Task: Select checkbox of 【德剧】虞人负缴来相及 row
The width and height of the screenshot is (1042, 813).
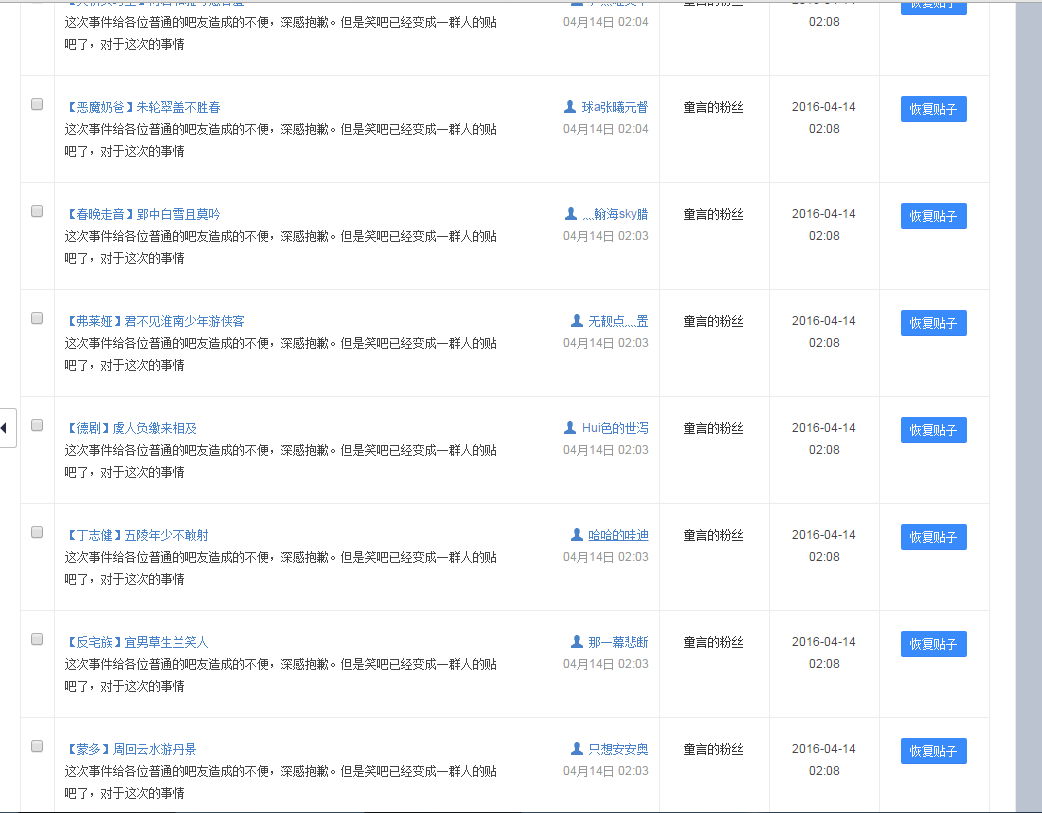Action: point(37,425)
